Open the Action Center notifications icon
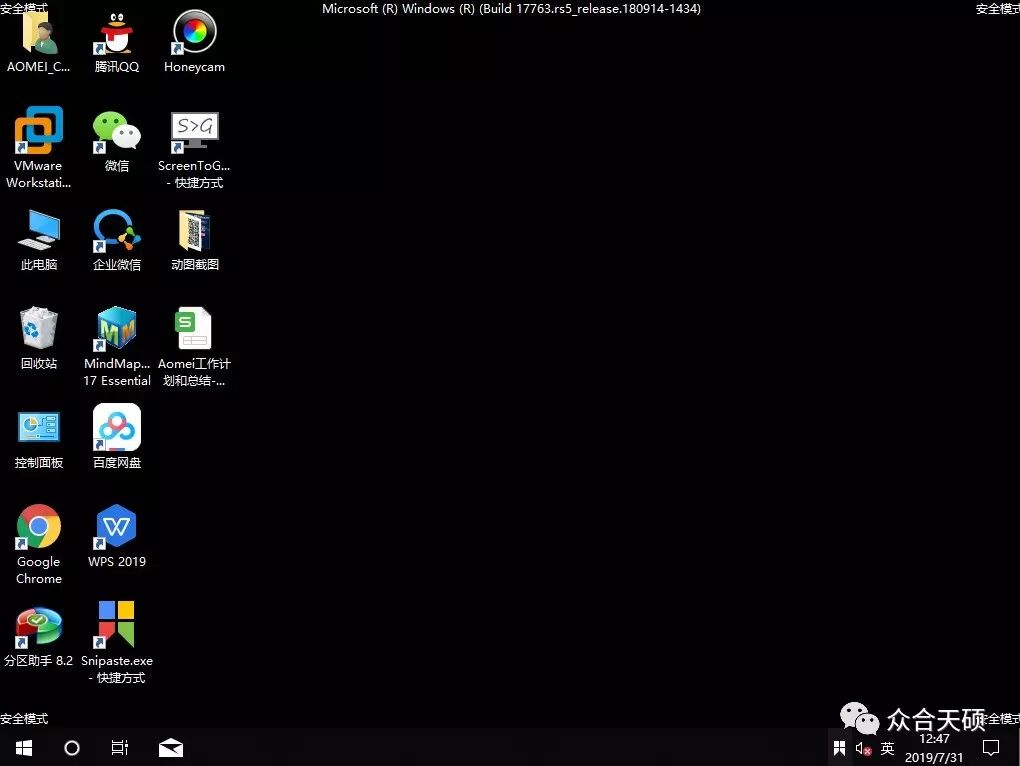The height and width of the screenshot is (766, 1020). [x=990, y=748]
